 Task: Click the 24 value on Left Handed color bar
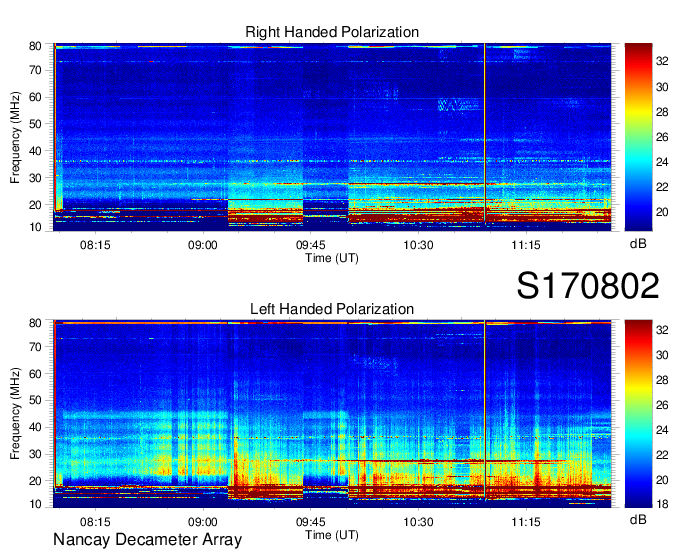pos(662,430)
